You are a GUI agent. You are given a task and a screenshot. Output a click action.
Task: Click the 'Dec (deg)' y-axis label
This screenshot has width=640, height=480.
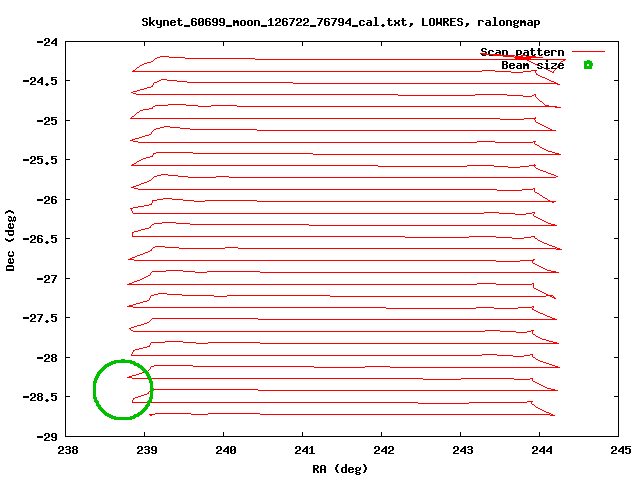(10, 240)
